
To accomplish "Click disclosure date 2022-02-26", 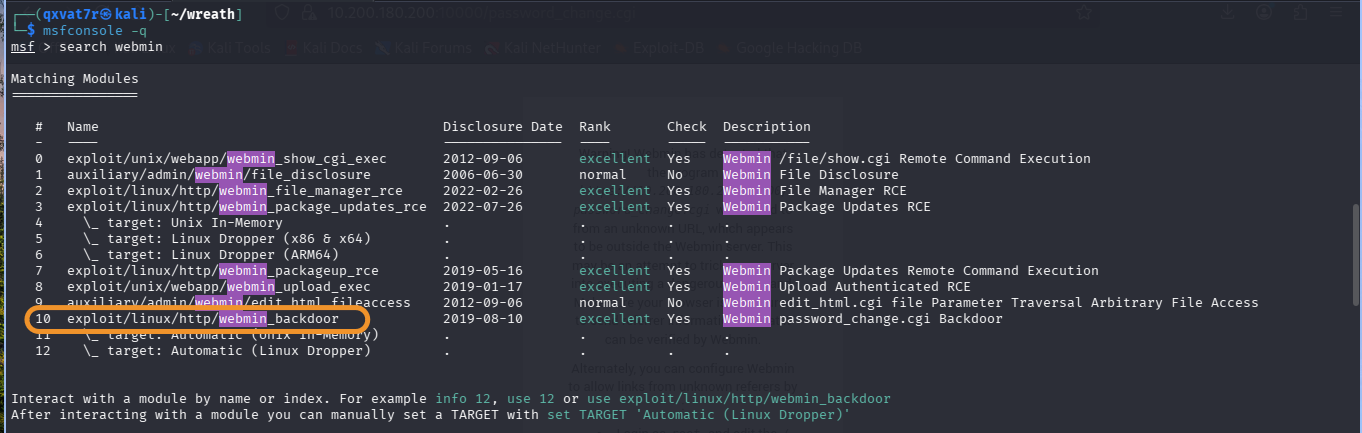I will (483, 191).
